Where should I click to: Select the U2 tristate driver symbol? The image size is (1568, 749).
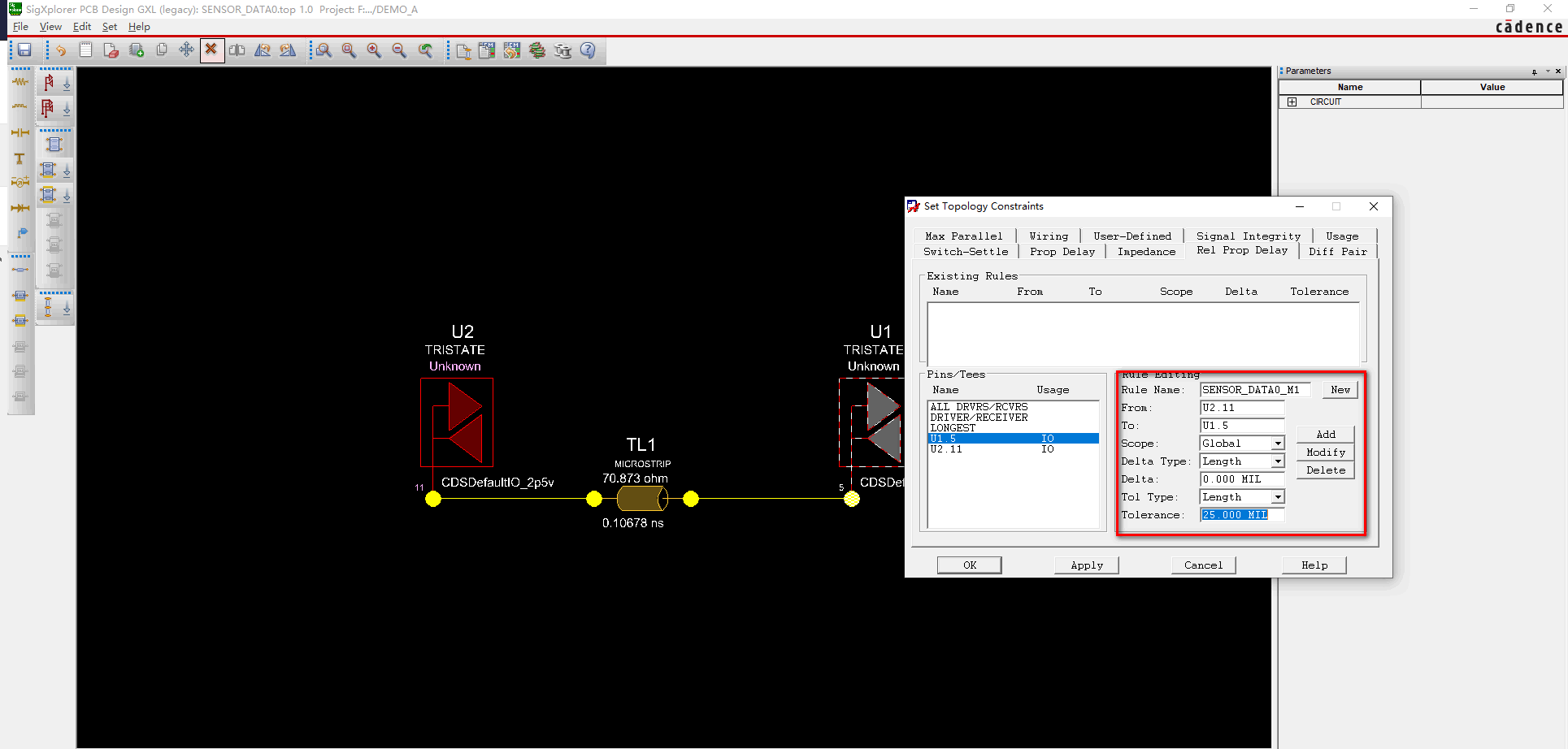(x=457, y=422)
